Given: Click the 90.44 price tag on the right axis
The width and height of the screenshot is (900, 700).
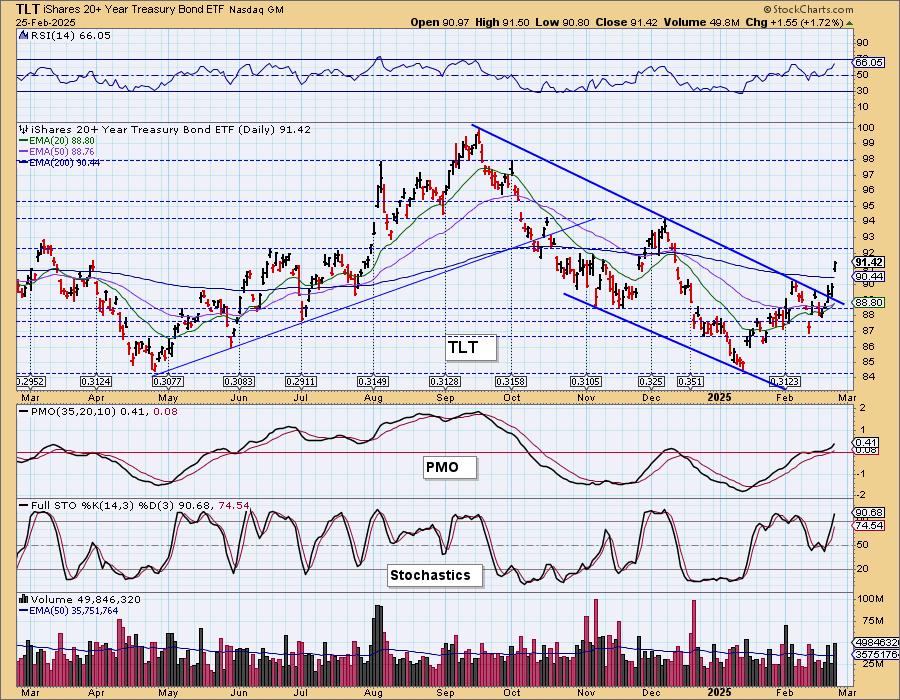Looking at the screenshot, I should [x=868, y=277].
